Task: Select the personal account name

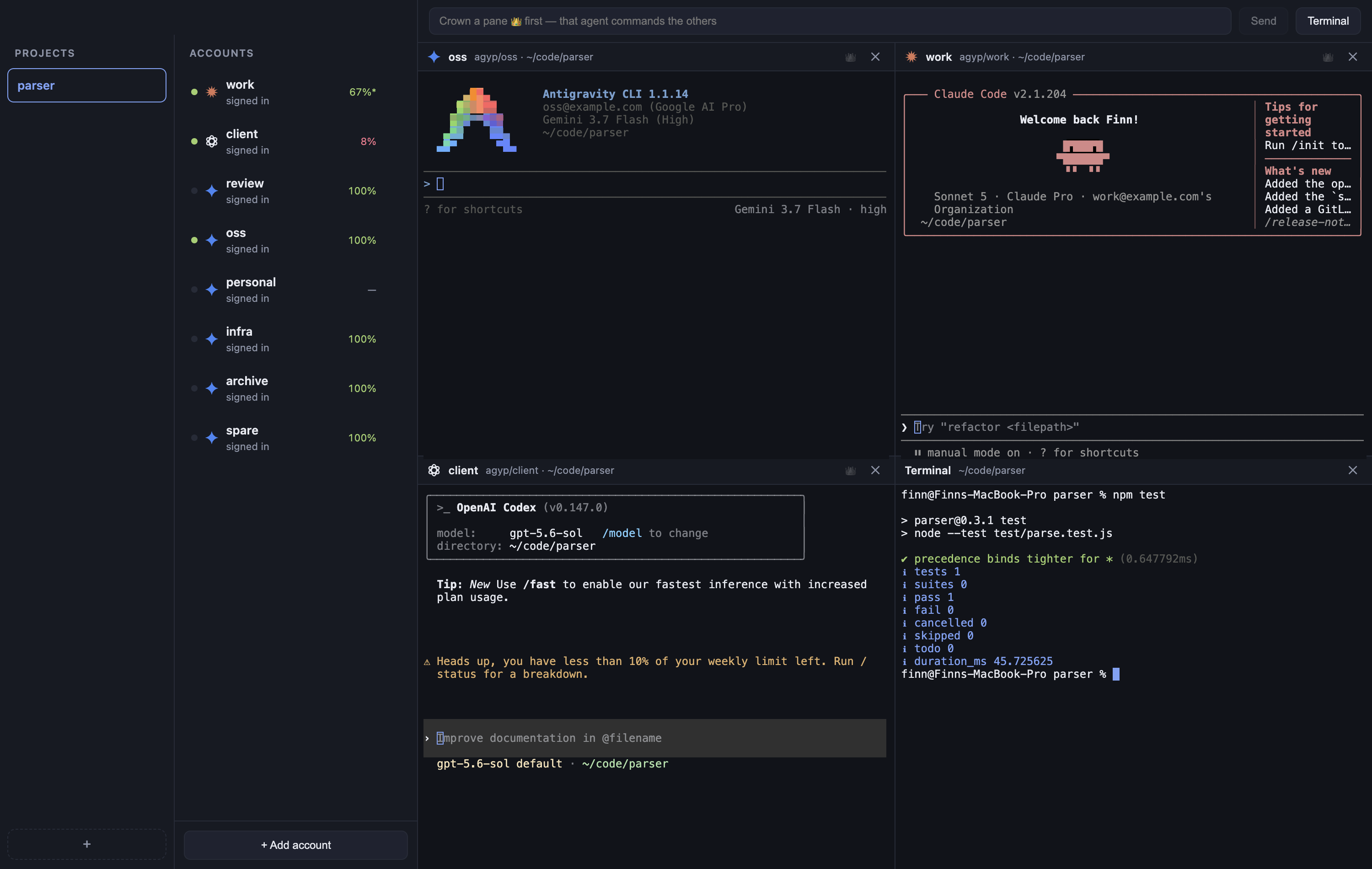Action: 251,282
